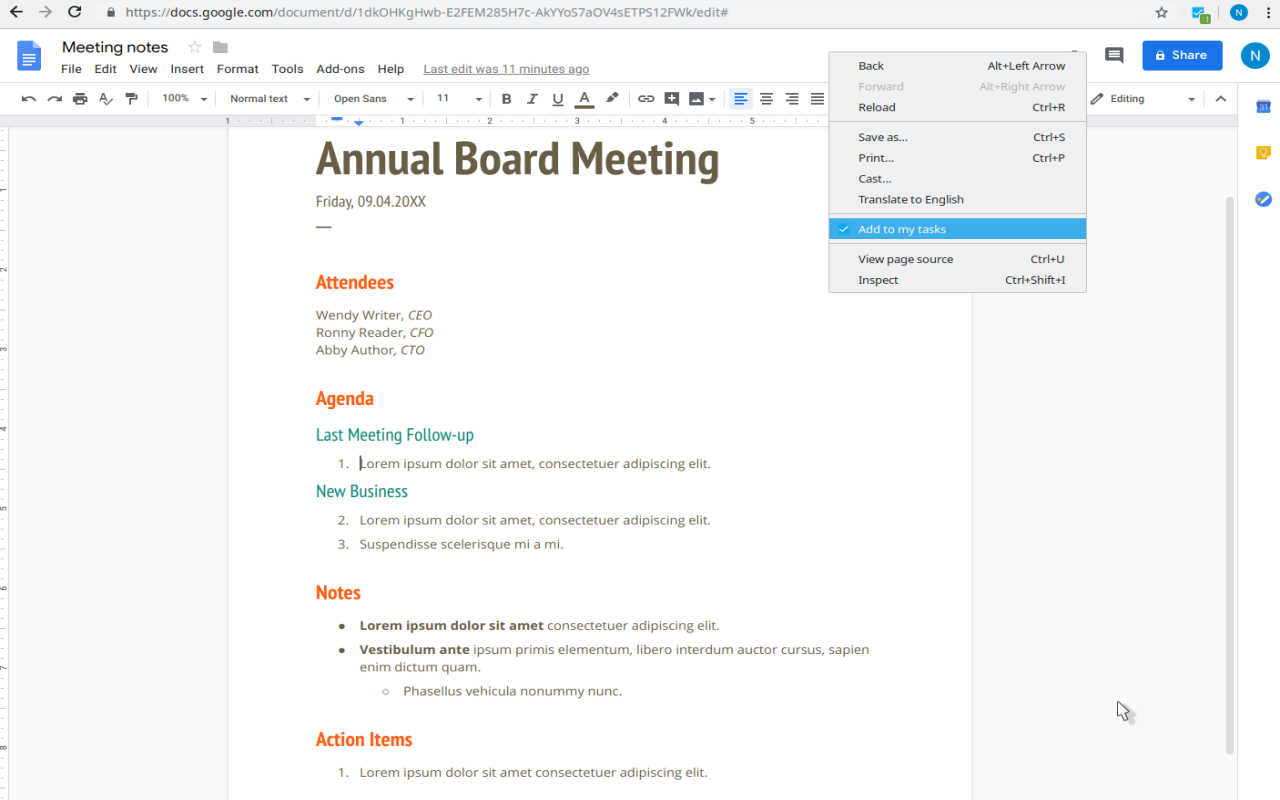
Task: Open comment history with the comments icon
Action: [1114, 55]
